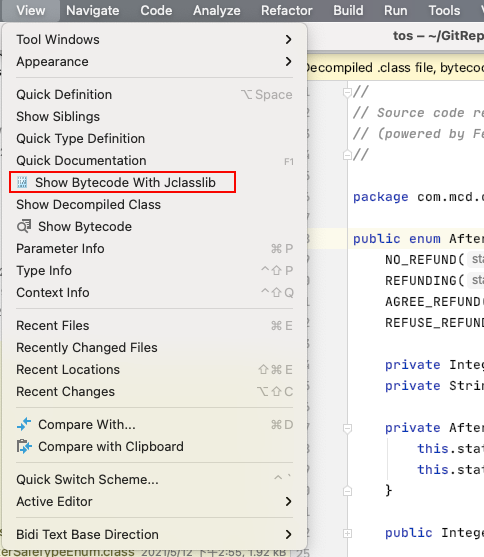Click the Compare With arrows icon
Image resolution: width=484 pixels, height=557 pixels.
24,424
